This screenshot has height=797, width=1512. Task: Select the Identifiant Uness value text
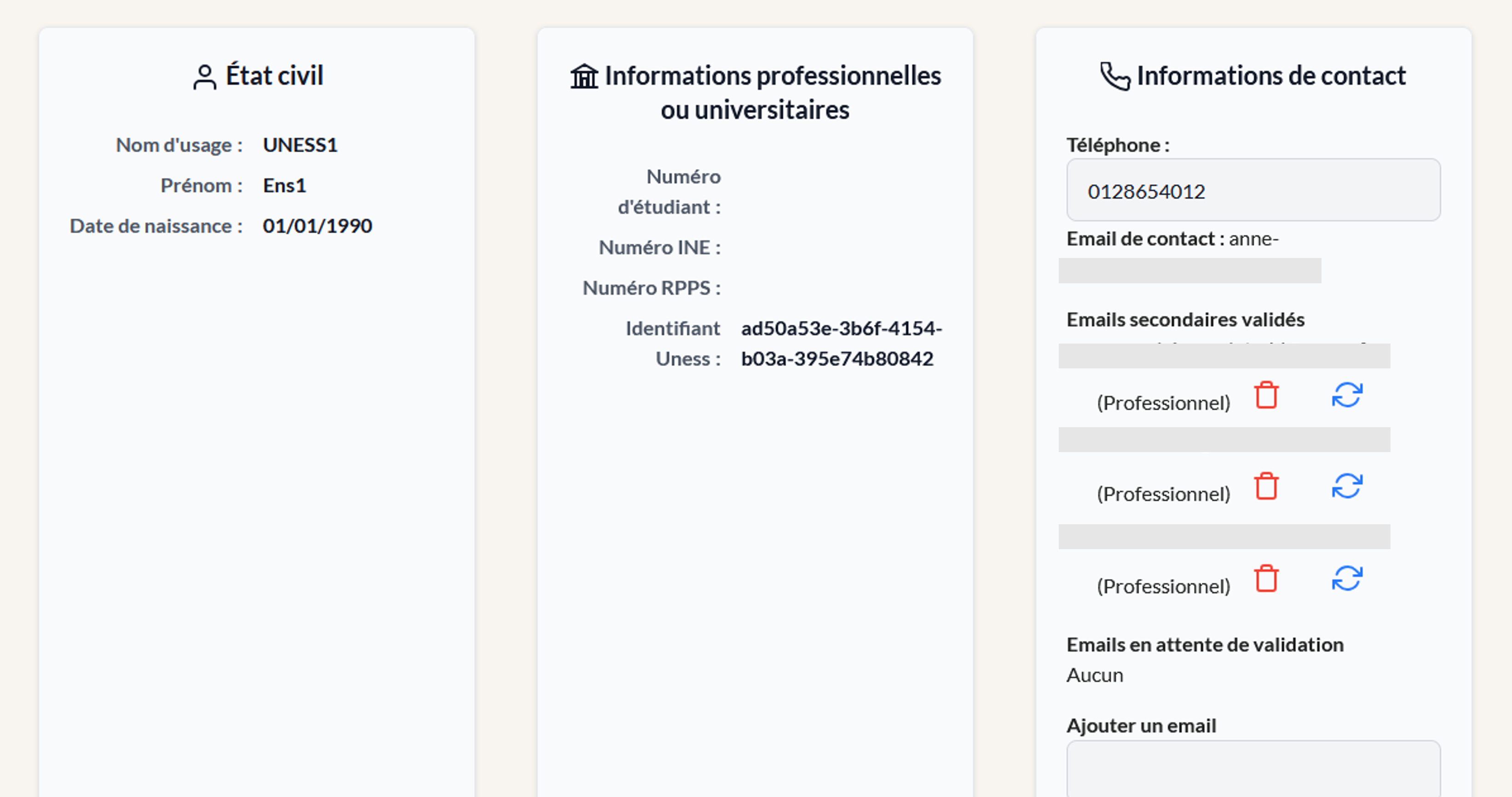coord(841,343)
